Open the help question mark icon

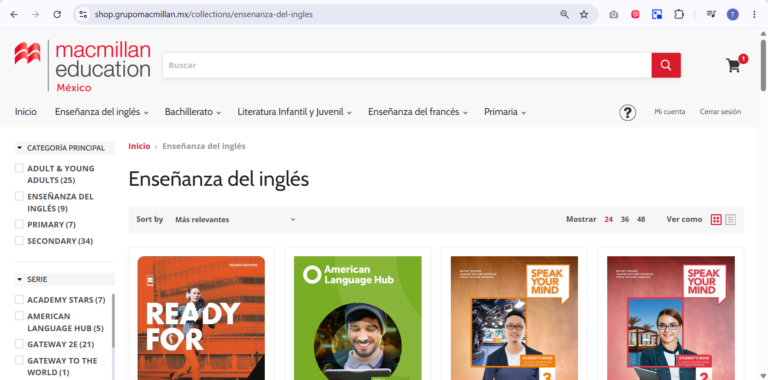coord(627,112)
